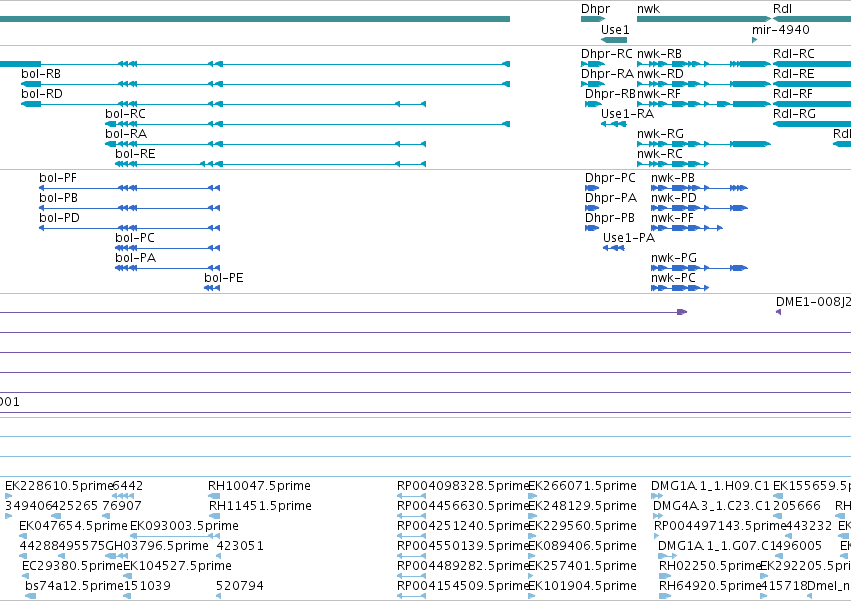Click the 423051 EST label
This screenshot has width=851, height=601.
pos(240,546)
